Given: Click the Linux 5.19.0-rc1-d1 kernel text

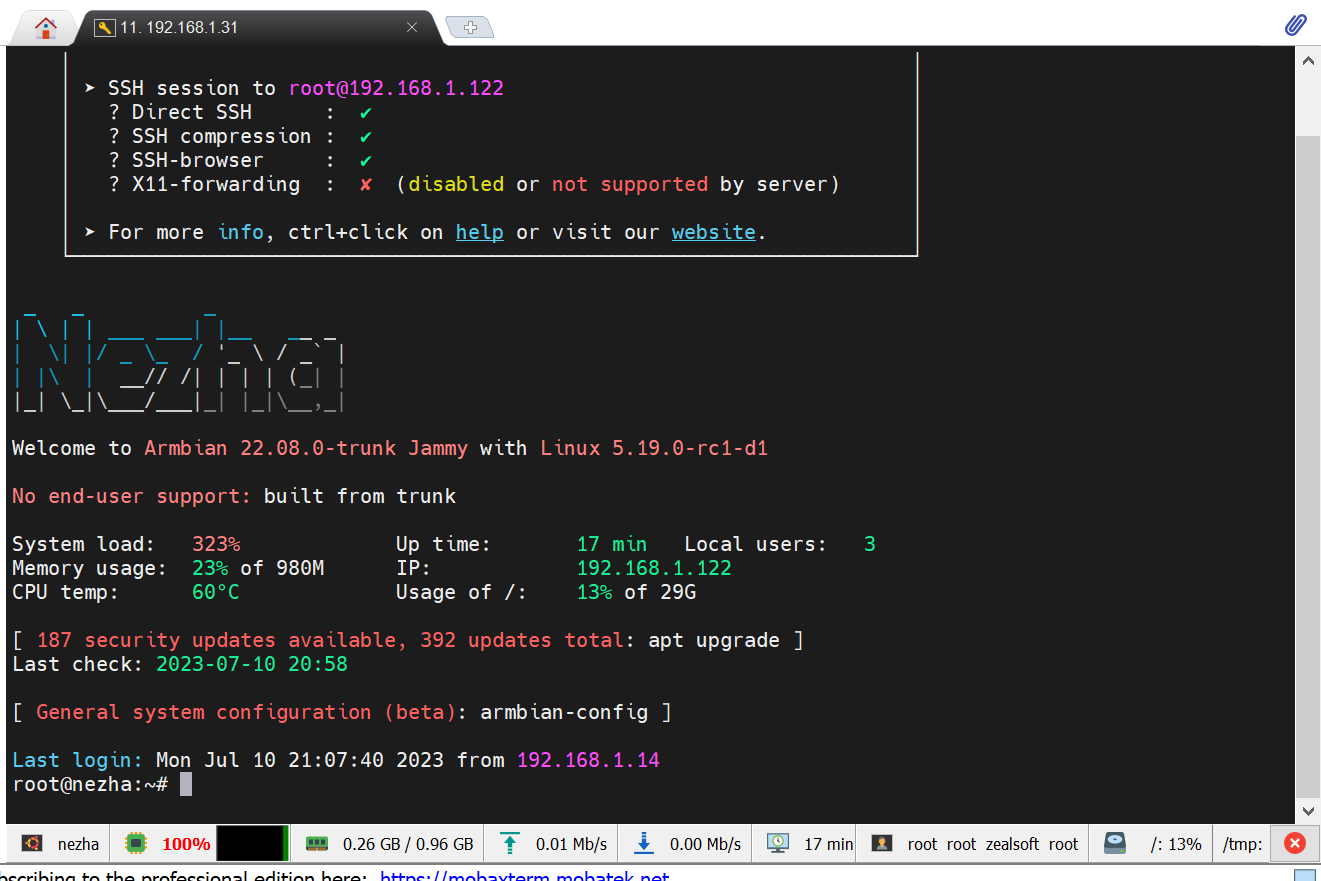Looking at the screenshot, I should click(x=654, y=448).
